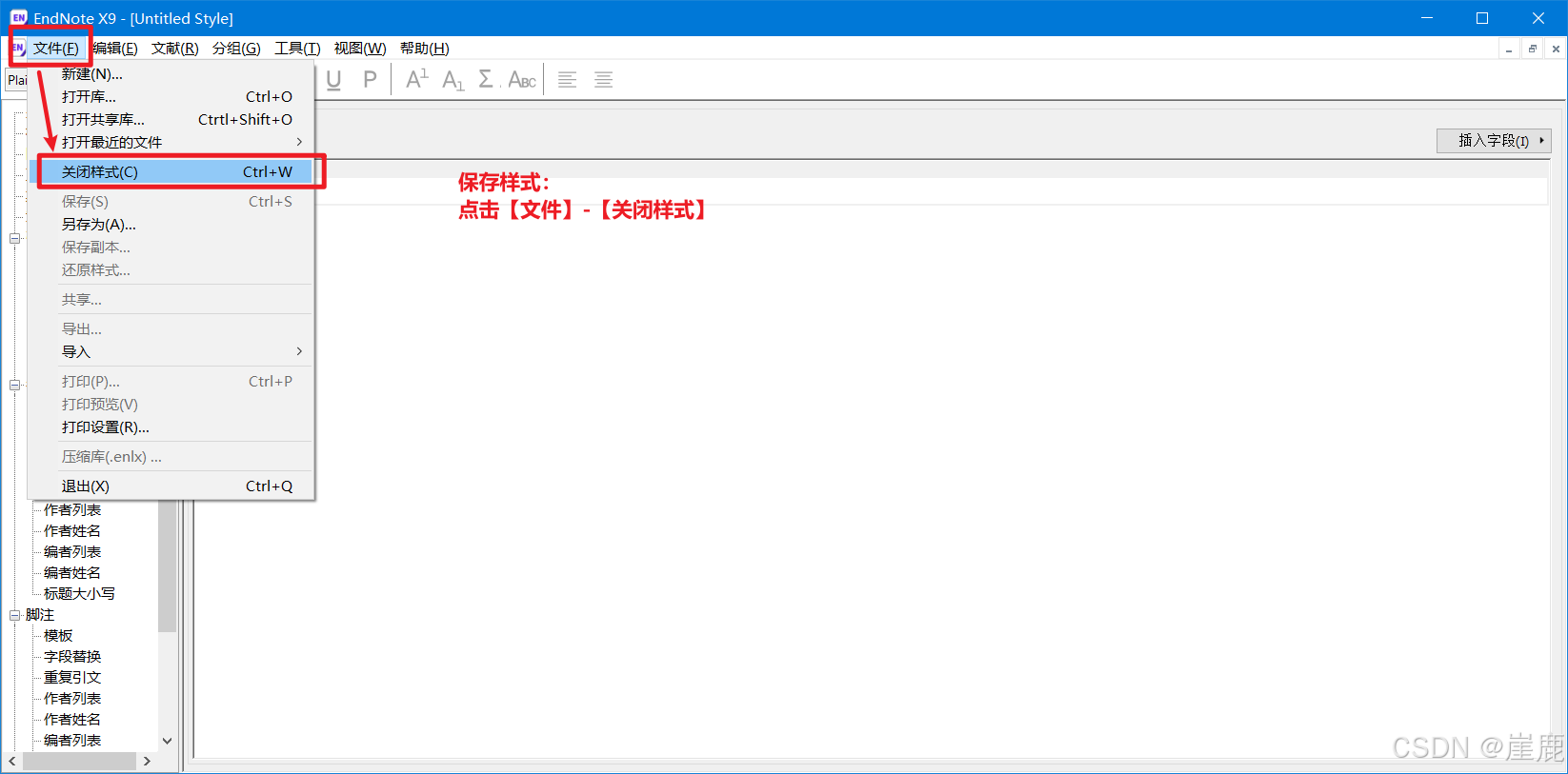Close the inner Untitled Style window
This screenshot has height=774, width=1568.
point(1556,49)
